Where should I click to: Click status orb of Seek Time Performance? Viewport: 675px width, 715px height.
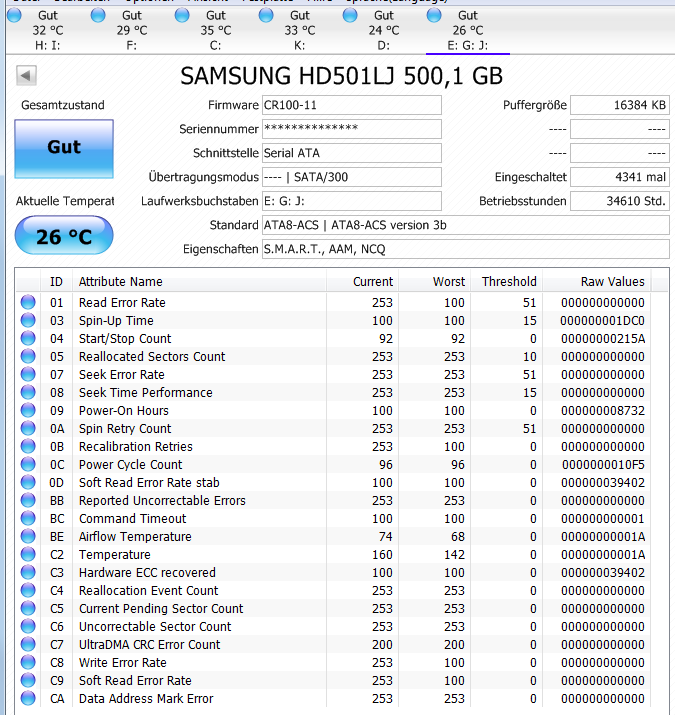(x=28, y=392)
